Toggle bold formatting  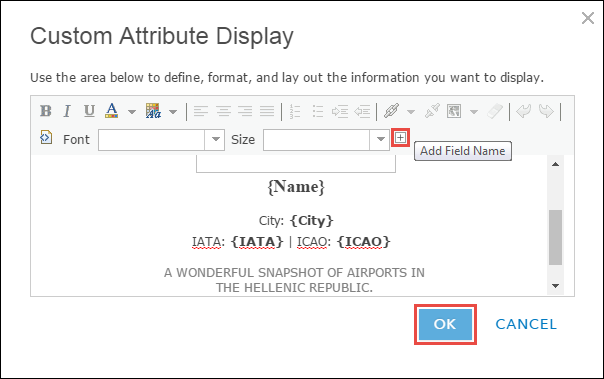click(45, 111)
